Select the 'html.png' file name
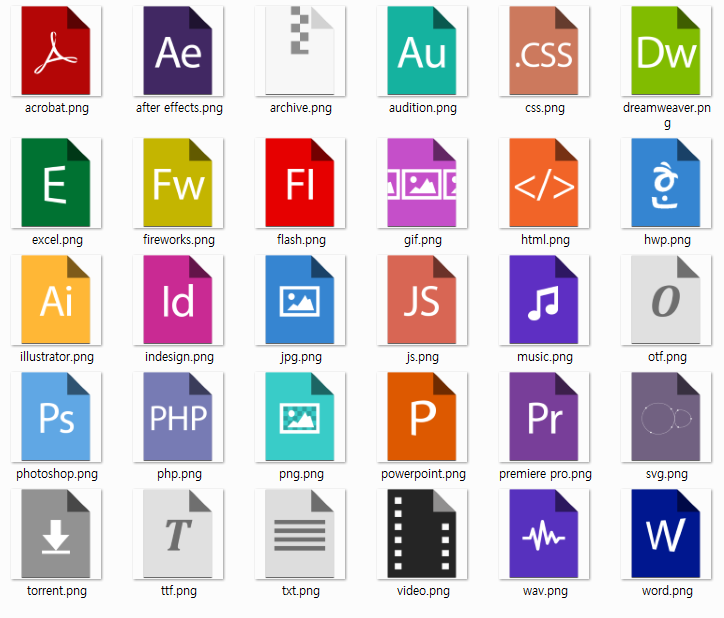 click(x=545, y=240)
